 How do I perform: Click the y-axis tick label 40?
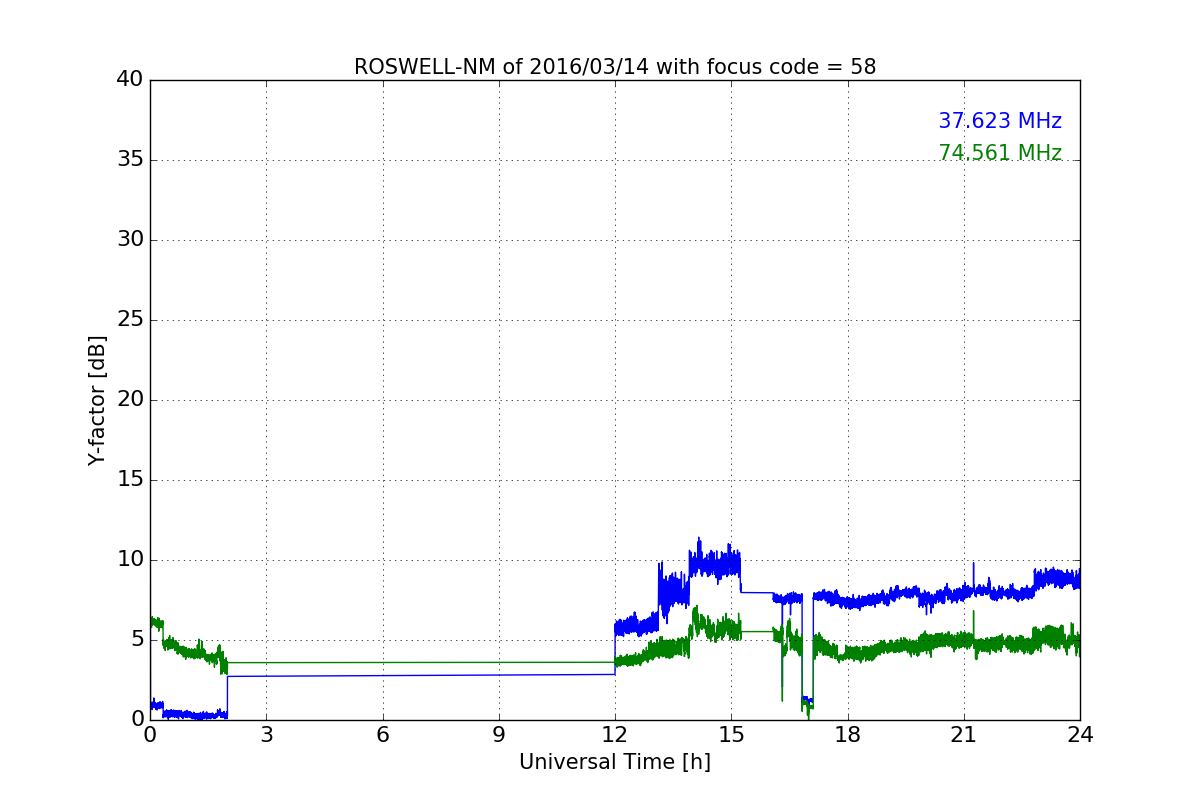tap(130, 80)
